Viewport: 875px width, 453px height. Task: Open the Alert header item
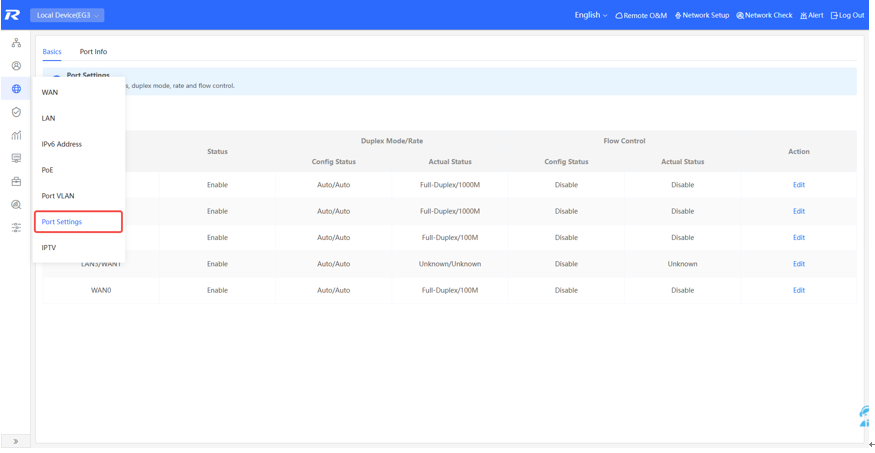click(811, 16)
